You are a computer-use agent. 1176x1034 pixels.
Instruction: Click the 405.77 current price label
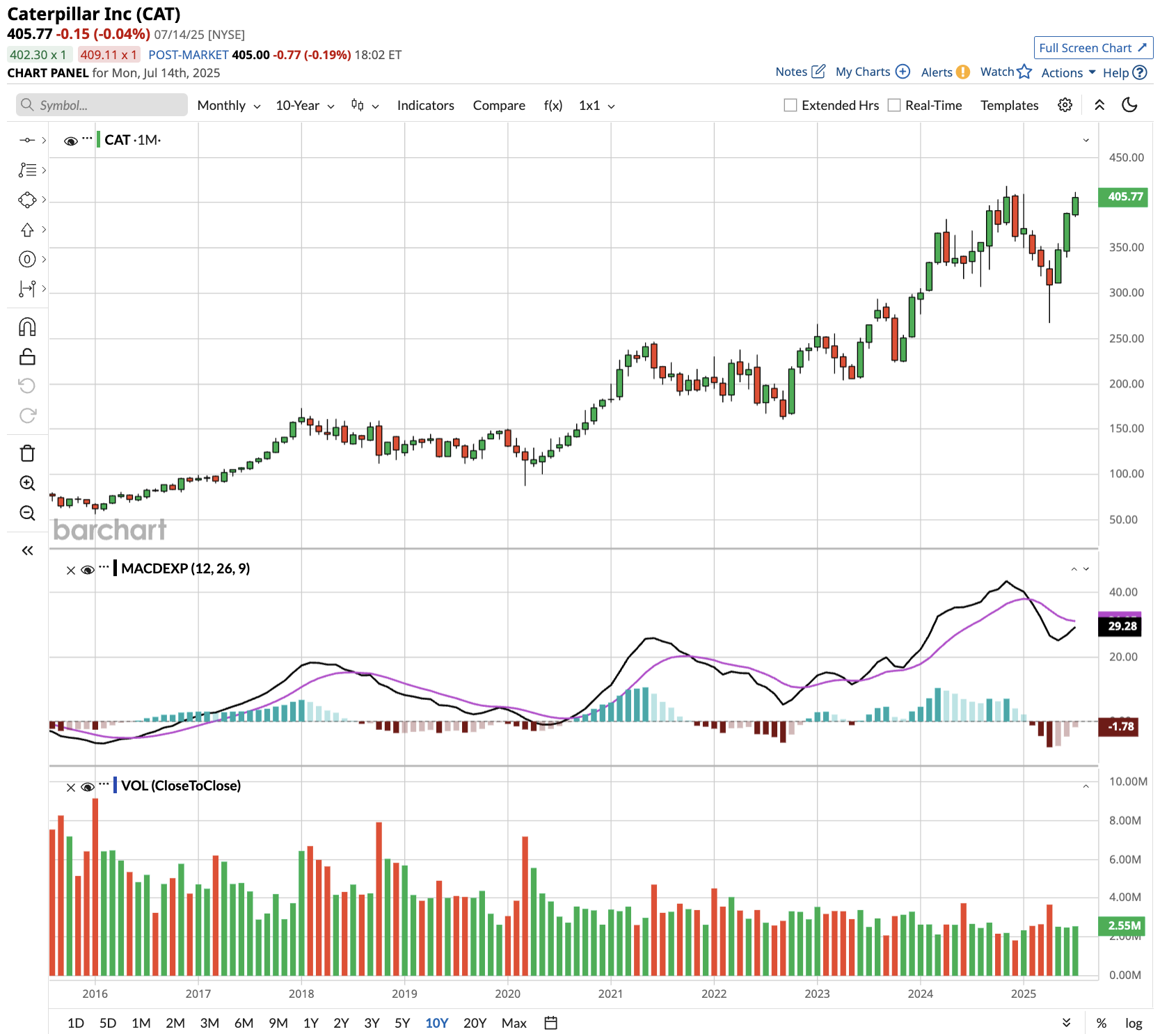(1122, 197)
